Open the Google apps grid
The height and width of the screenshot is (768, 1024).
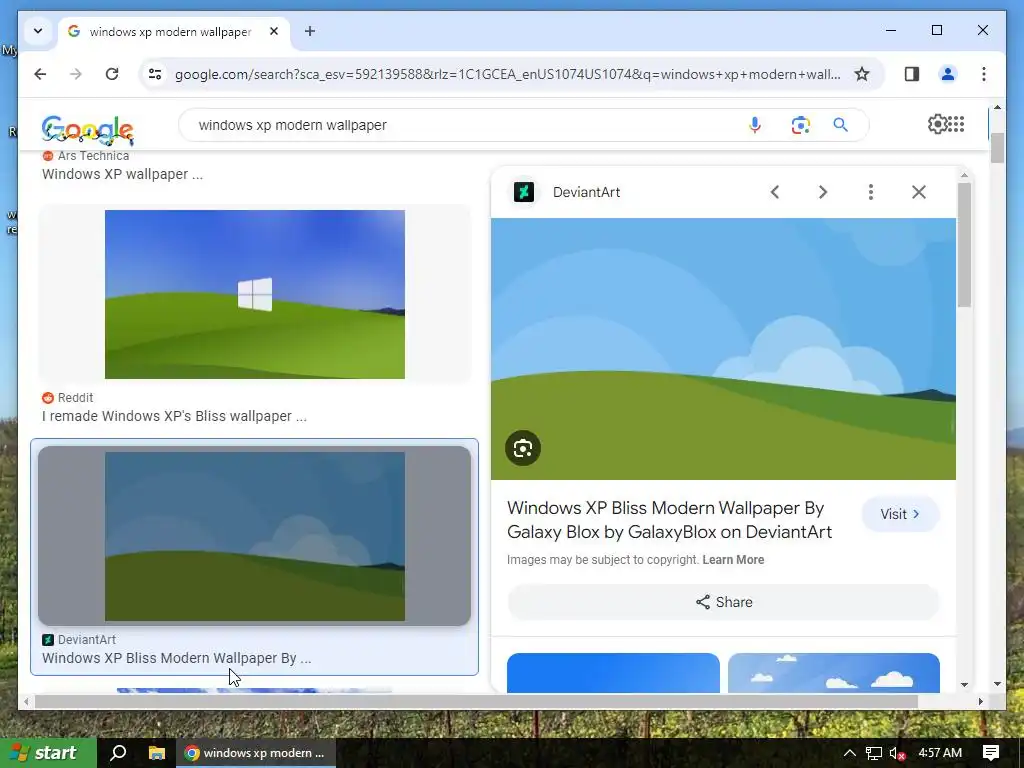956,124
